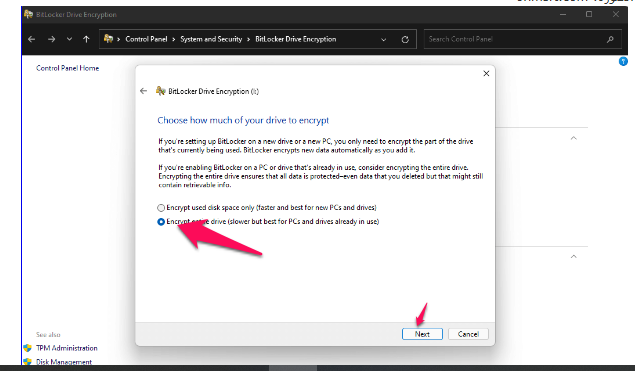Refresh the Control Panel view
The image size is (635, 371).
coord(405,40)
